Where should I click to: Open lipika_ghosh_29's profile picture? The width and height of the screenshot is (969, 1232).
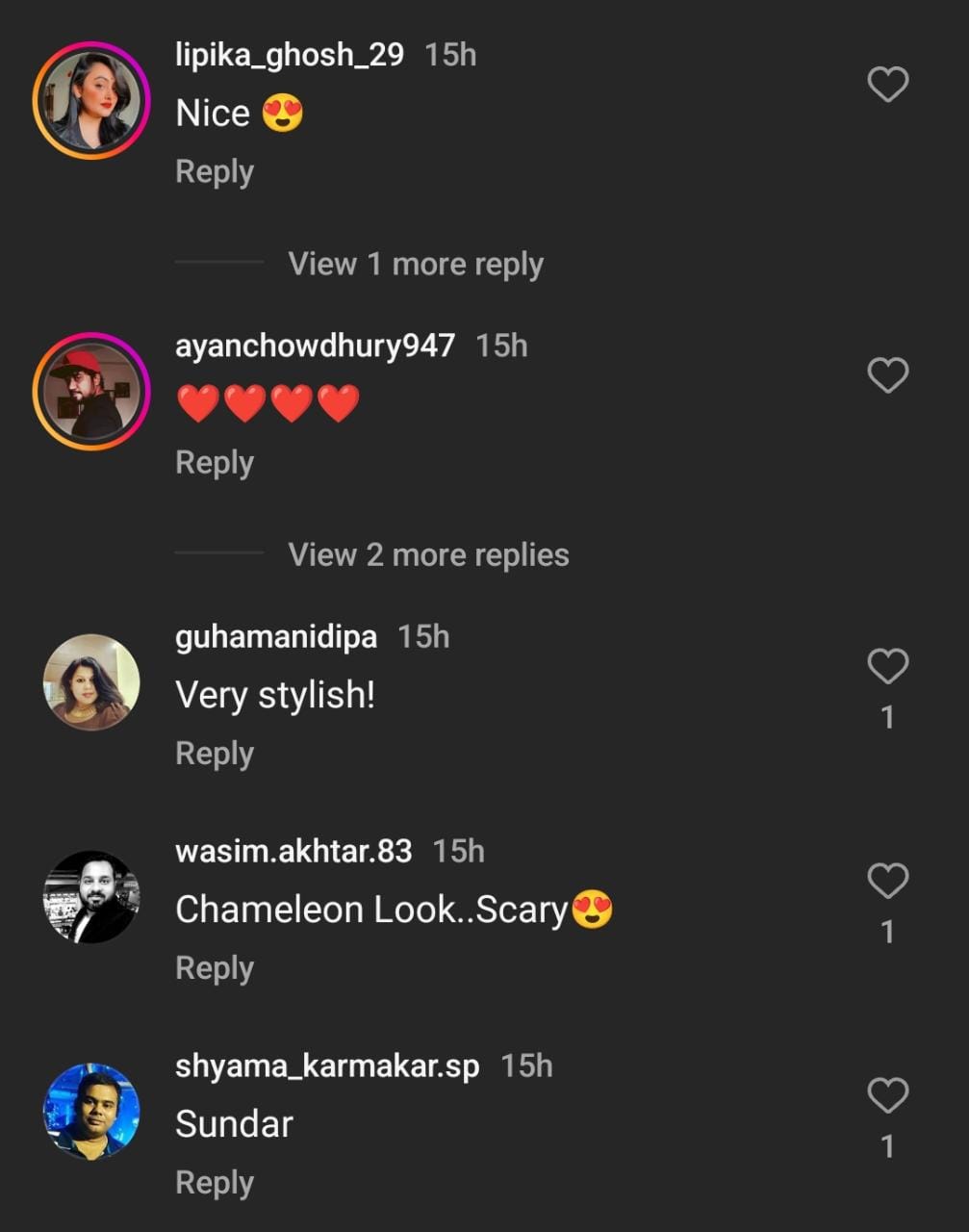(91, 100)
